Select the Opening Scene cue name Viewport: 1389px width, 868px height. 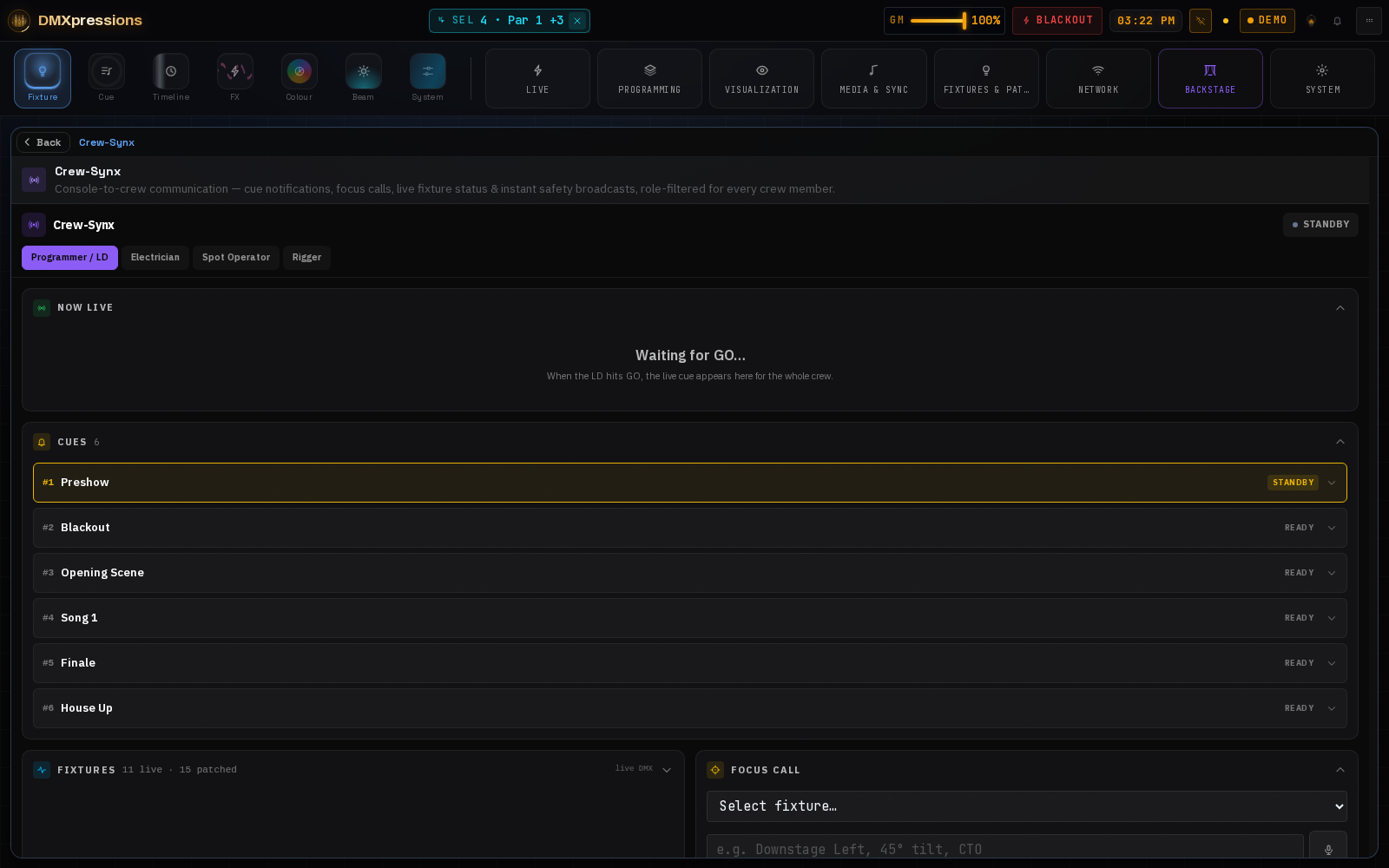102,573
